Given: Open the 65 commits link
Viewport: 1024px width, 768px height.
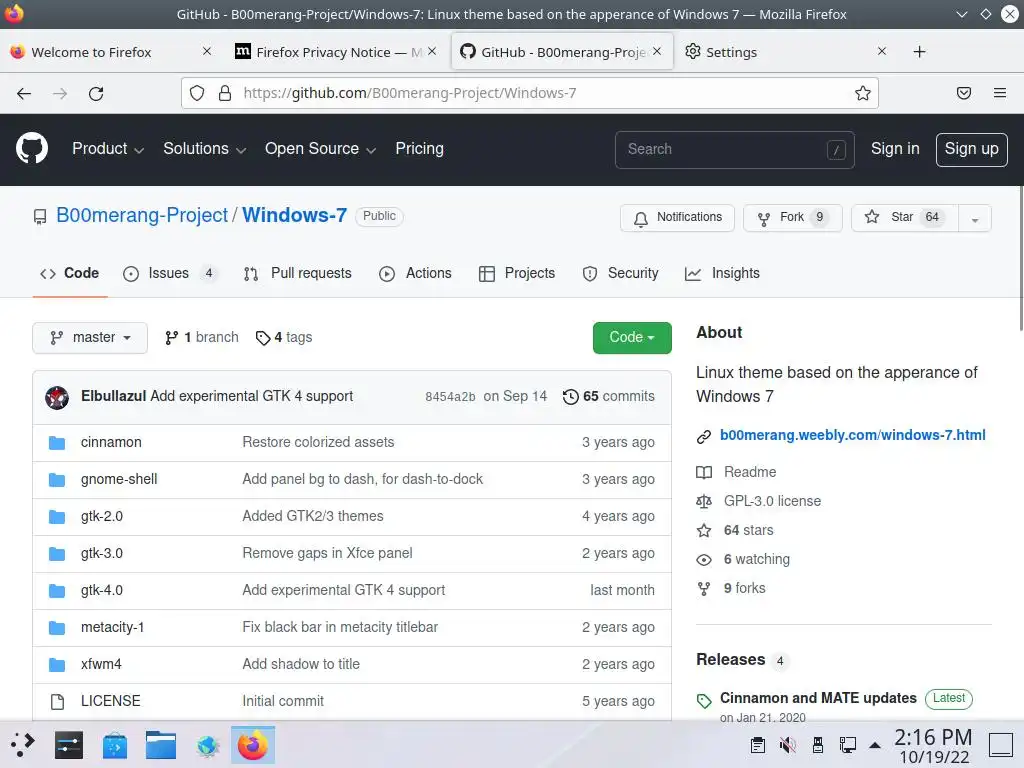Looking at the screenshot, I should [609, 396].
